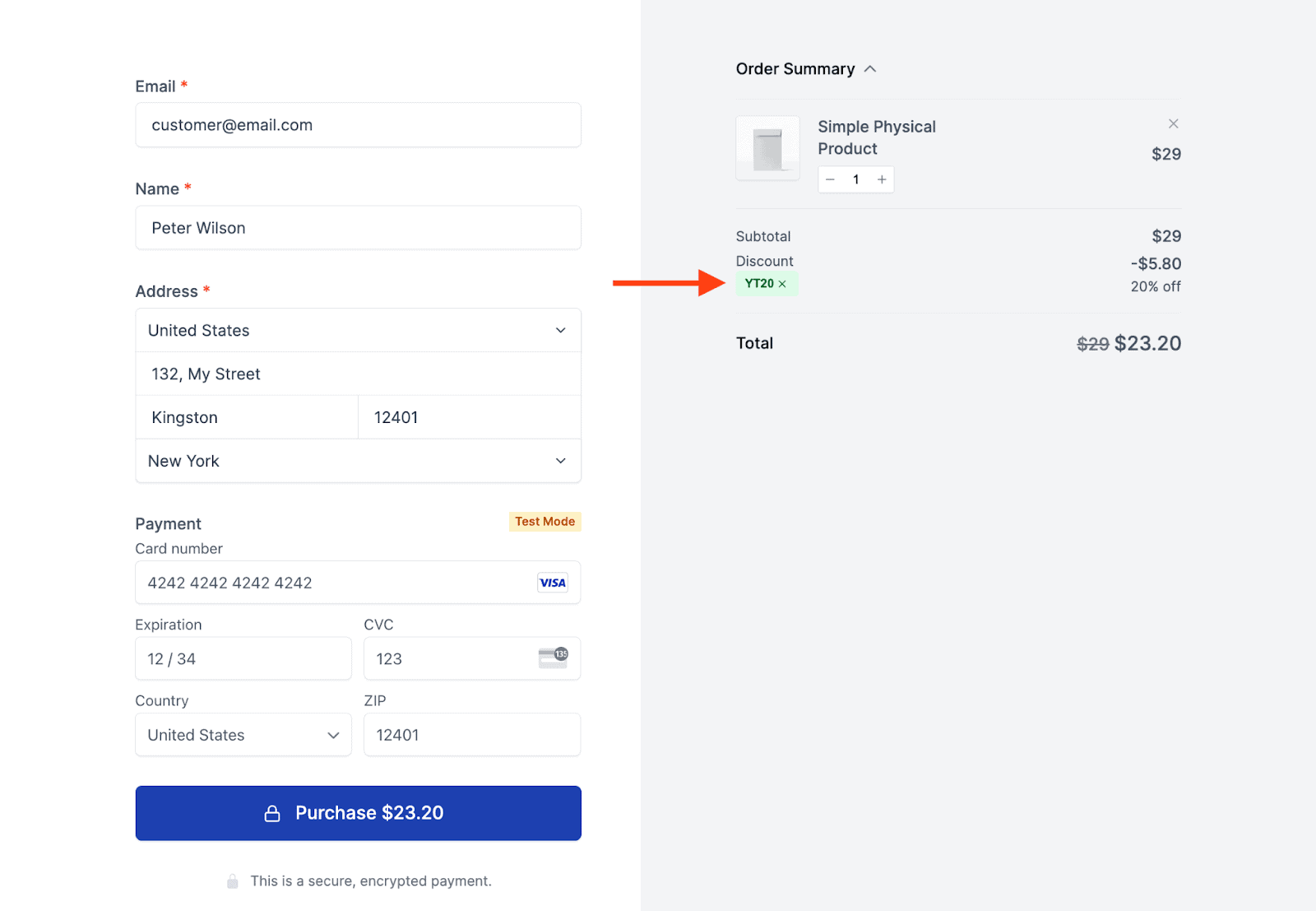Click the payment ZIP field
Screen dimensions: 1316x911
[471, 735]
